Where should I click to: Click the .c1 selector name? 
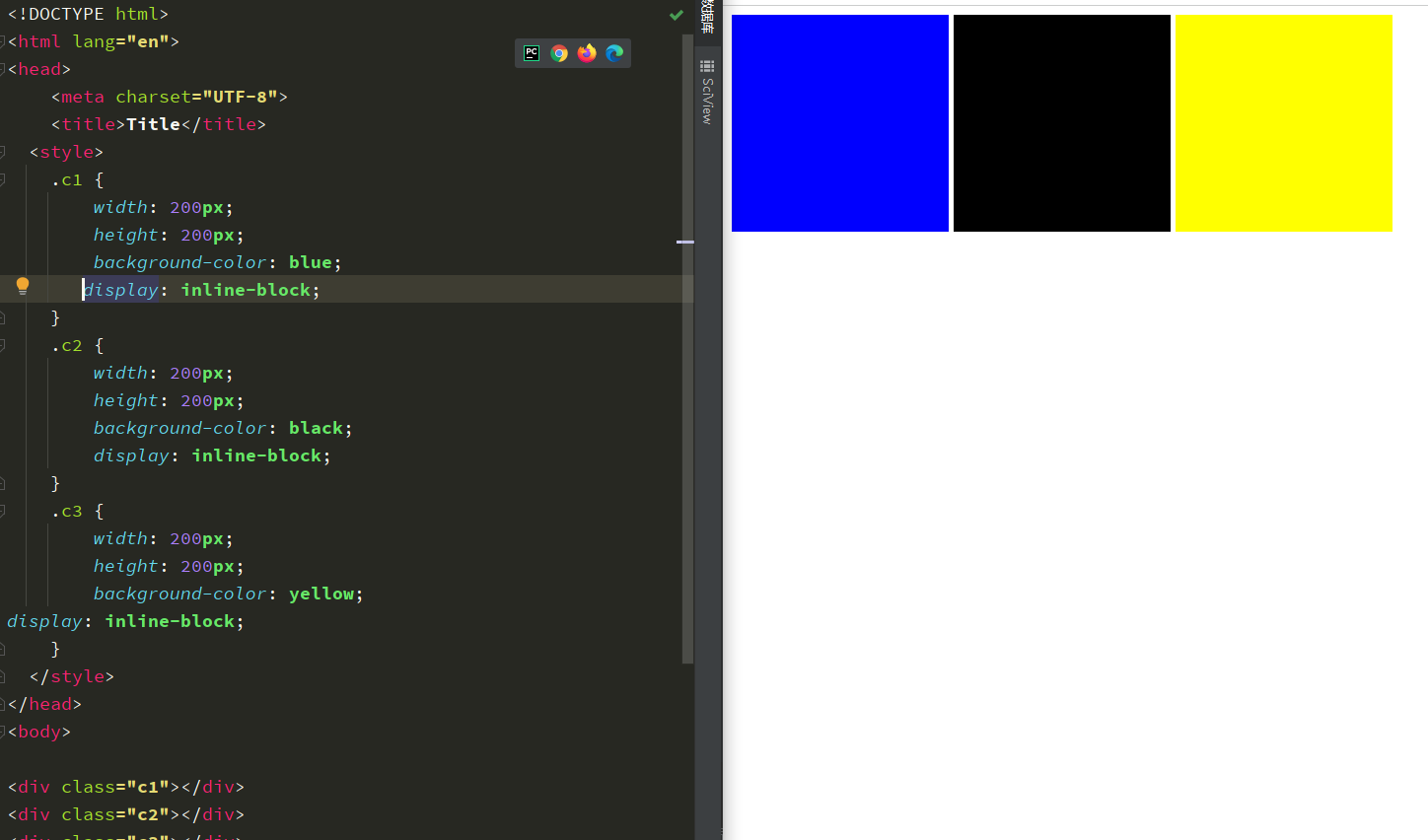pos(67,179)
